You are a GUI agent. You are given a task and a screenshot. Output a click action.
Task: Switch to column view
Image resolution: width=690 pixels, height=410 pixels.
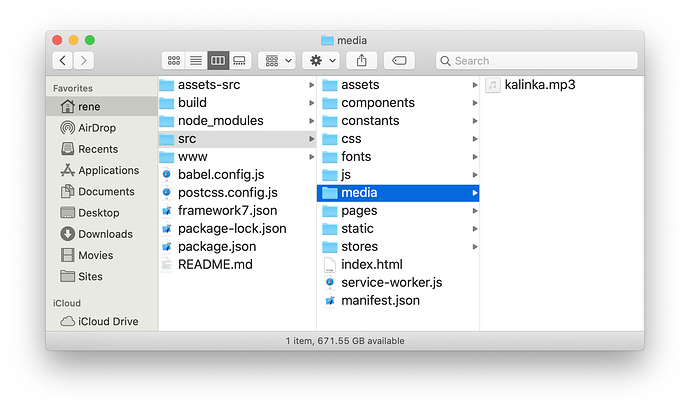(x=218, y=60)
